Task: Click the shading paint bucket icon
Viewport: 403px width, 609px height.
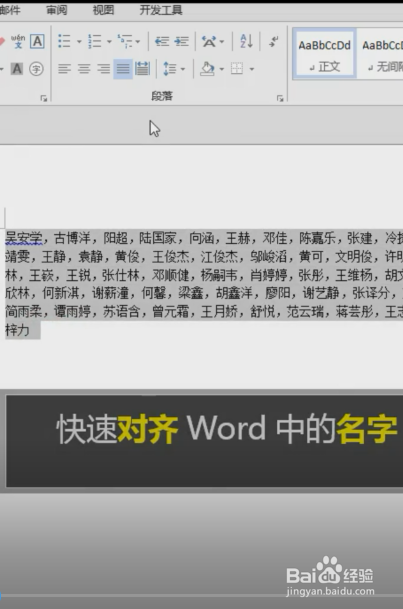Action: pos(207,69)
